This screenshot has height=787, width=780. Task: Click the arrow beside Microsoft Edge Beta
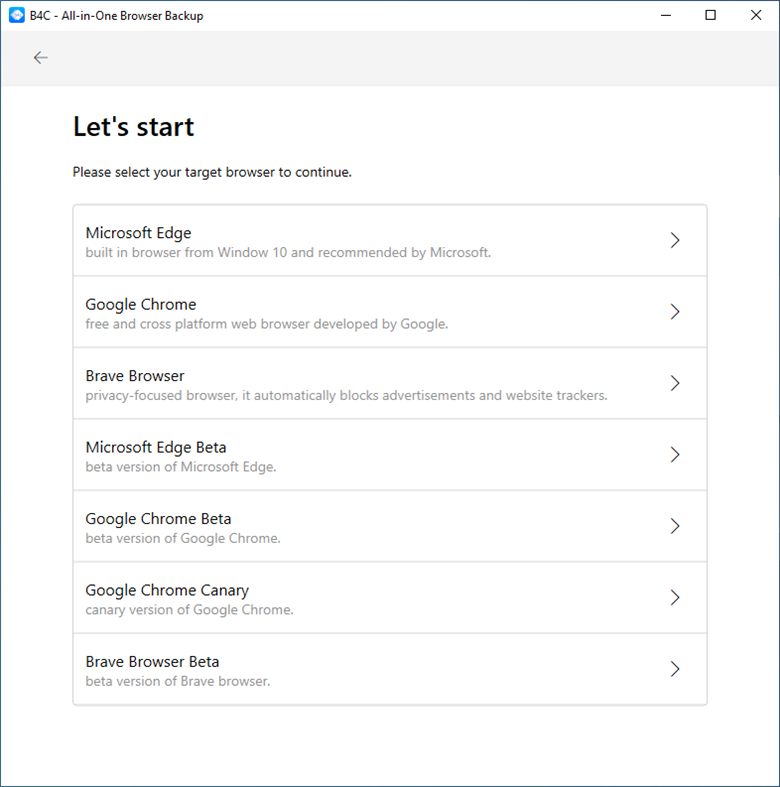coord(675,455)
